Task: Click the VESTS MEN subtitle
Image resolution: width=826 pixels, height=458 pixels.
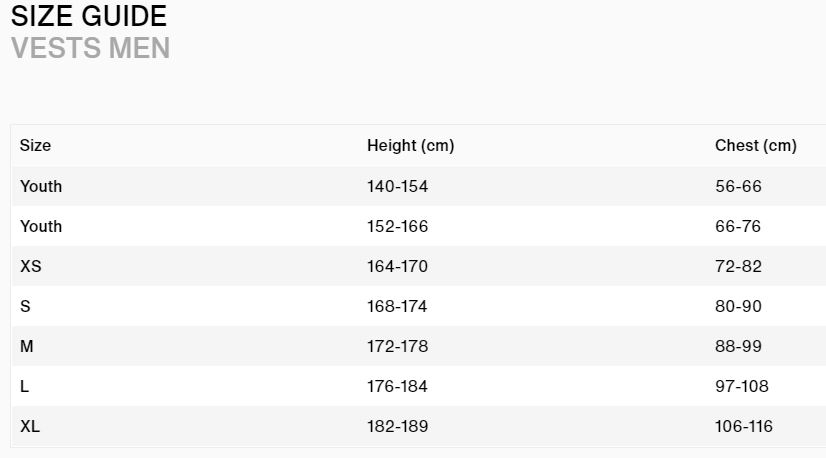Action: [91, 48]
